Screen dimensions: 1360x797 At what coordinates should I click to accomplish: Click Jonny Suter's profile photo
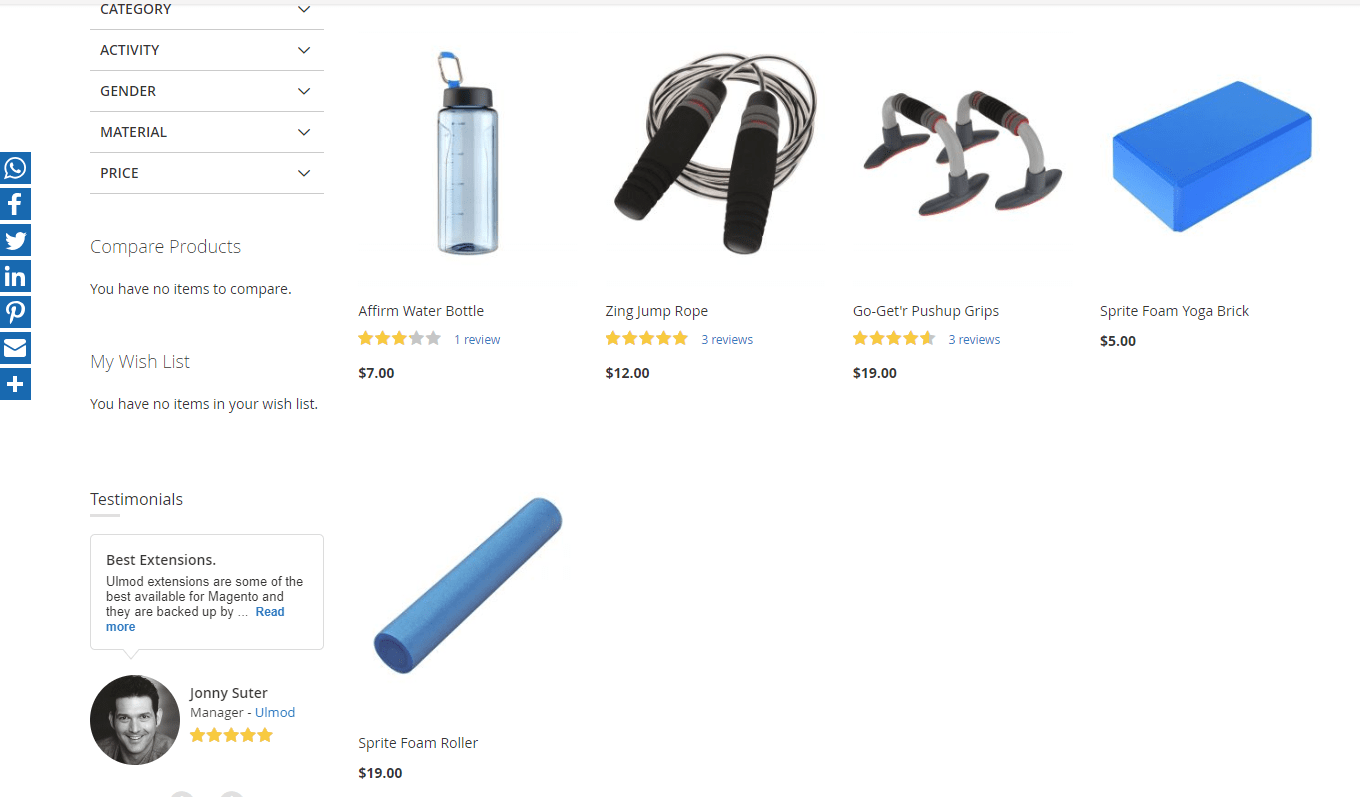(135, 720)
